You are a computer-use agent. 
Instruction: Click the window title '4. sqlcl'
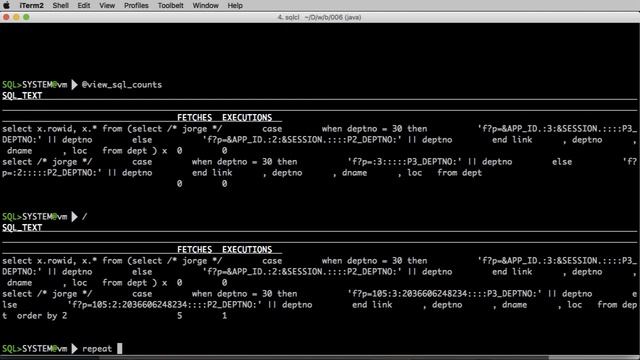288,18
